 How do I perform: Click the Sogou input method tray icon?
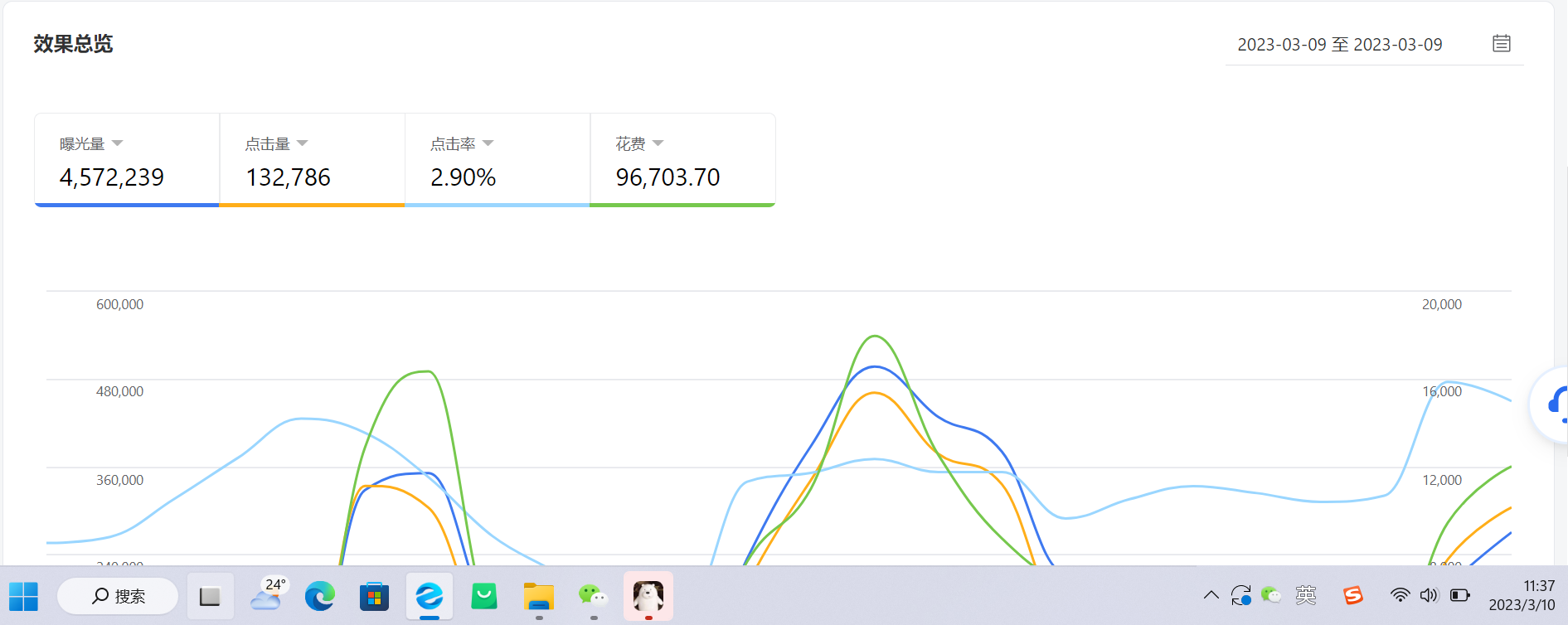coord(1353,595)
